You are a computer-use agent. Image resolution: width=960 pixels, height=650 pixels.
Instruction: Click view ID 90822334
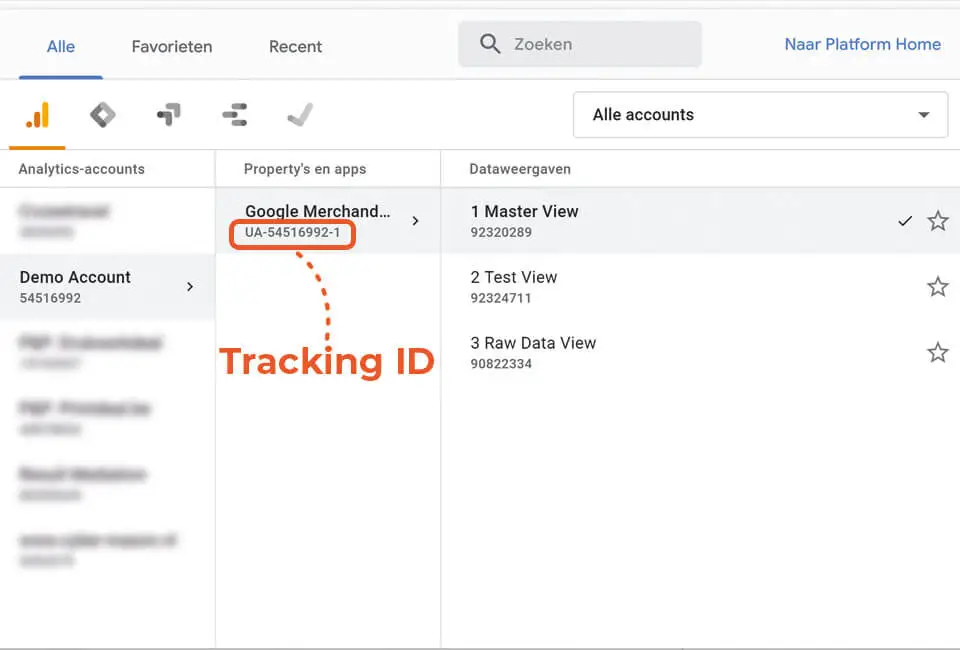(x=501, y=364)
